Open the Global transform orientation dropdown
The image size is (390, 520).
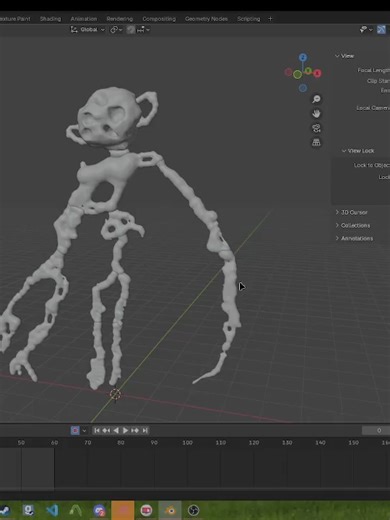[88, 30]
